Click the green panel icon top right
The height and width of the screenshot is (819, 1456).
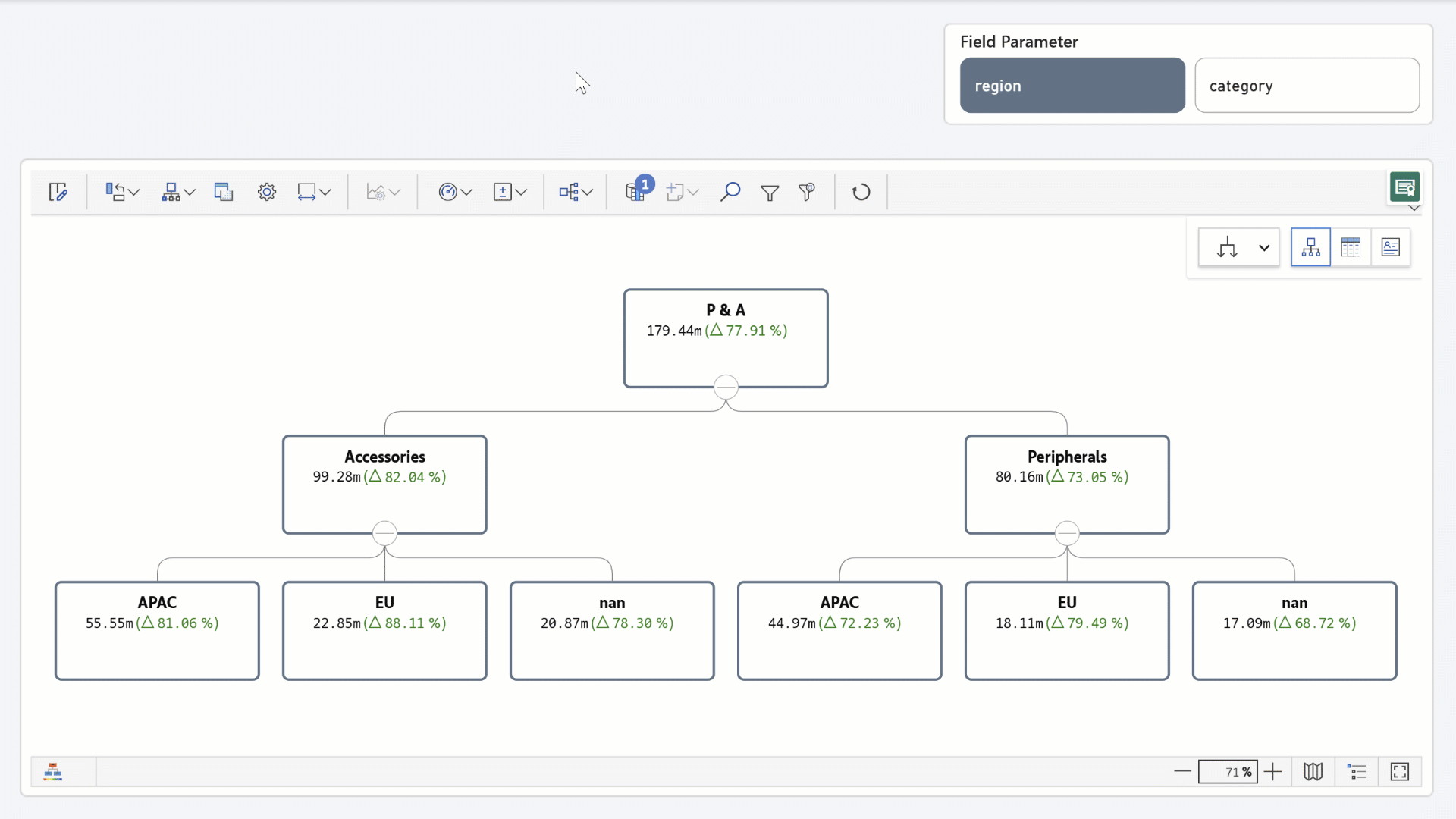click(x=1404, y=187)
